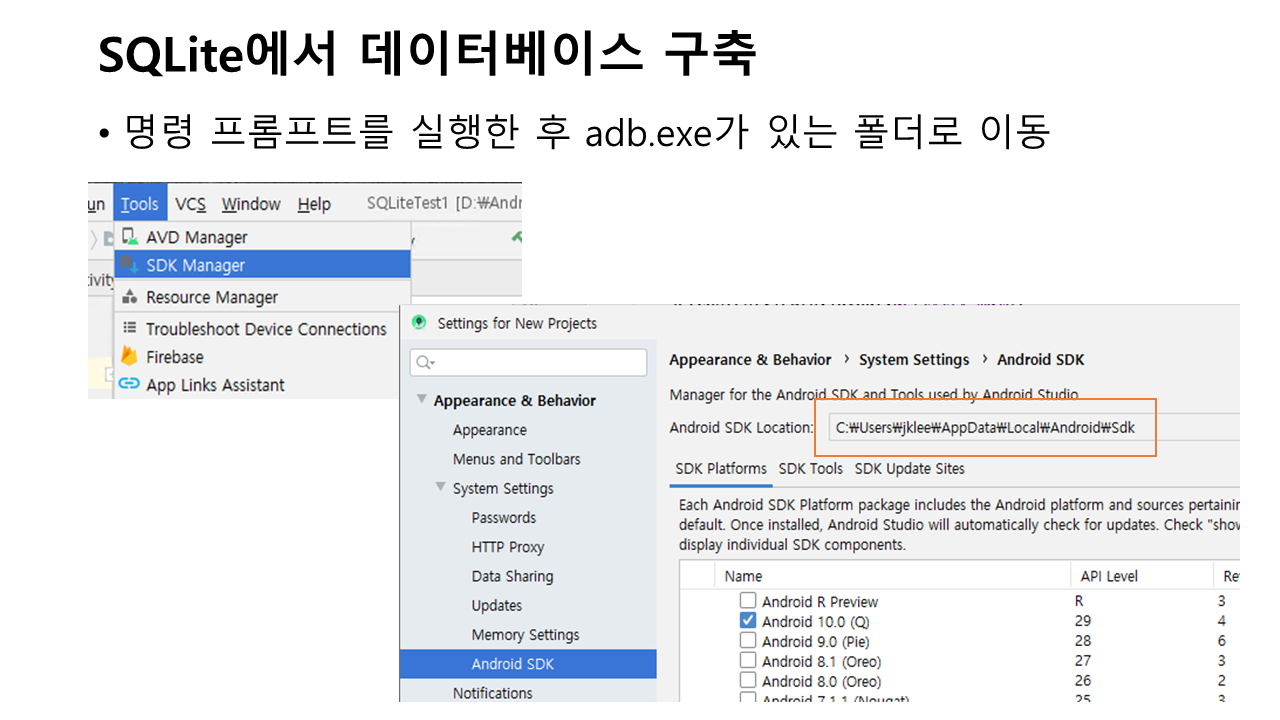Click the Android Studio icon in Settings title

pyautogui.click(x=418, y=323)
